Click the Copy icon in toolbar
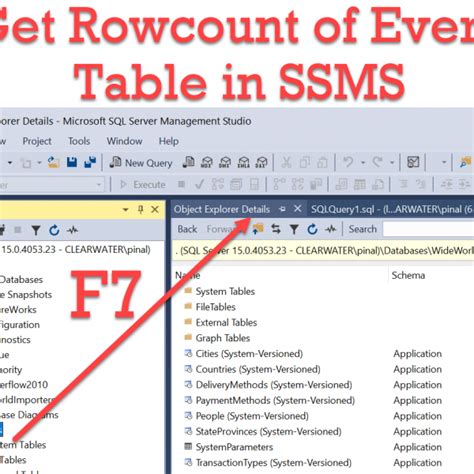474x474 pixels. click(x=304, y=162)
